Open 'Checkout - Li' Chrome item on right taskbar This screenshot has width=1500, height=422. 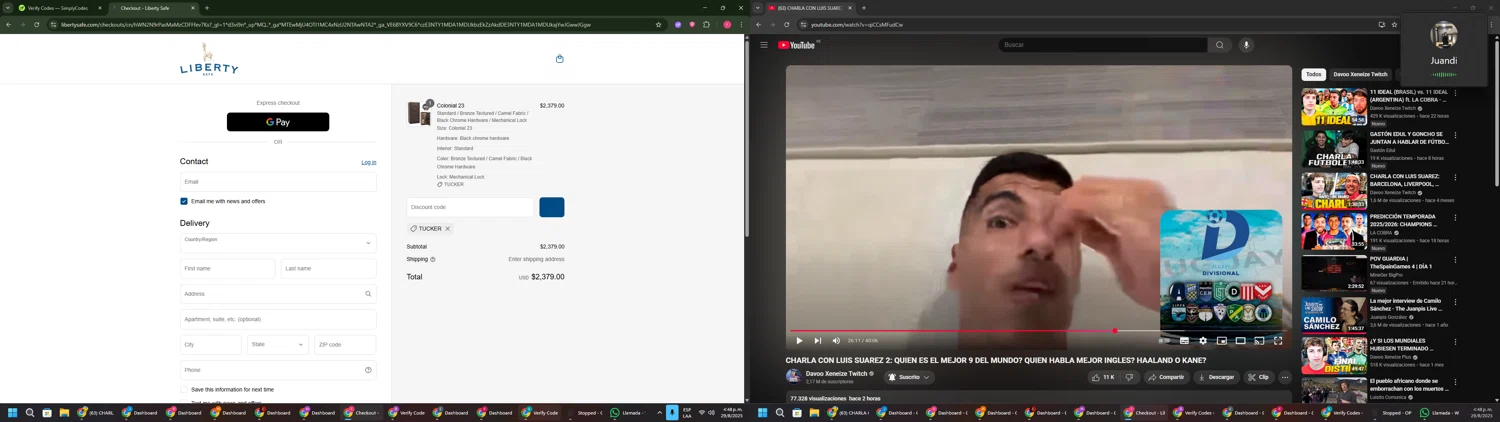pos(1146,412)
